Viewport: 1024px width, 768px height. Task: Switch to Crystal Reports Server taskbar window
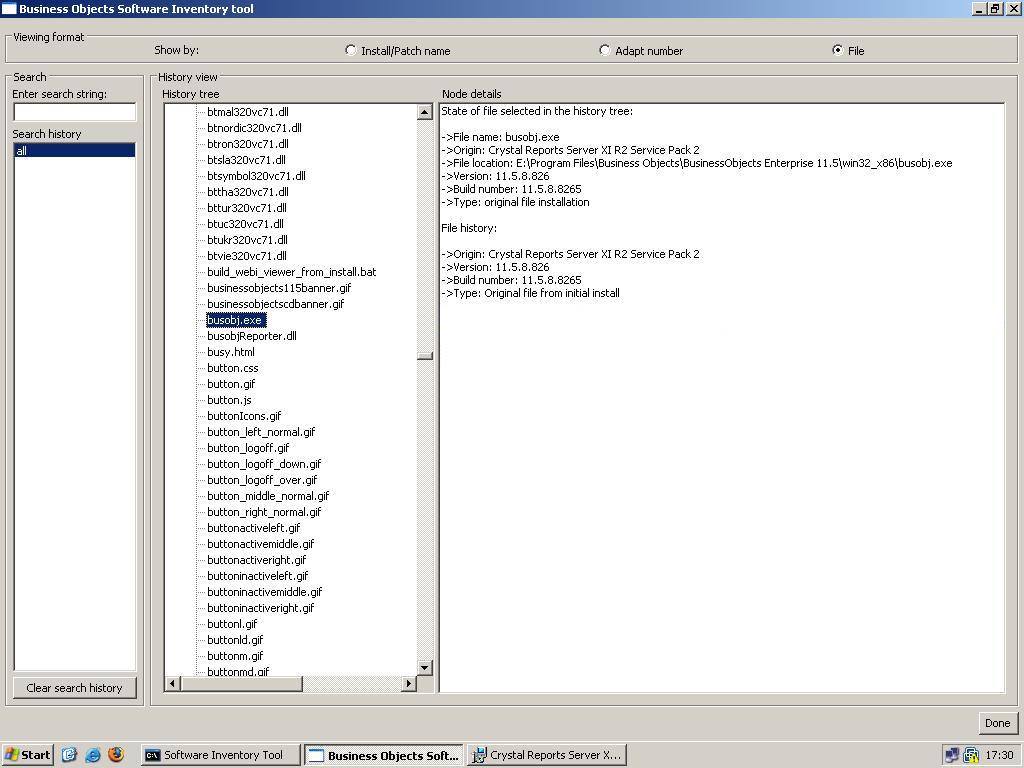(x=547, y=755)
